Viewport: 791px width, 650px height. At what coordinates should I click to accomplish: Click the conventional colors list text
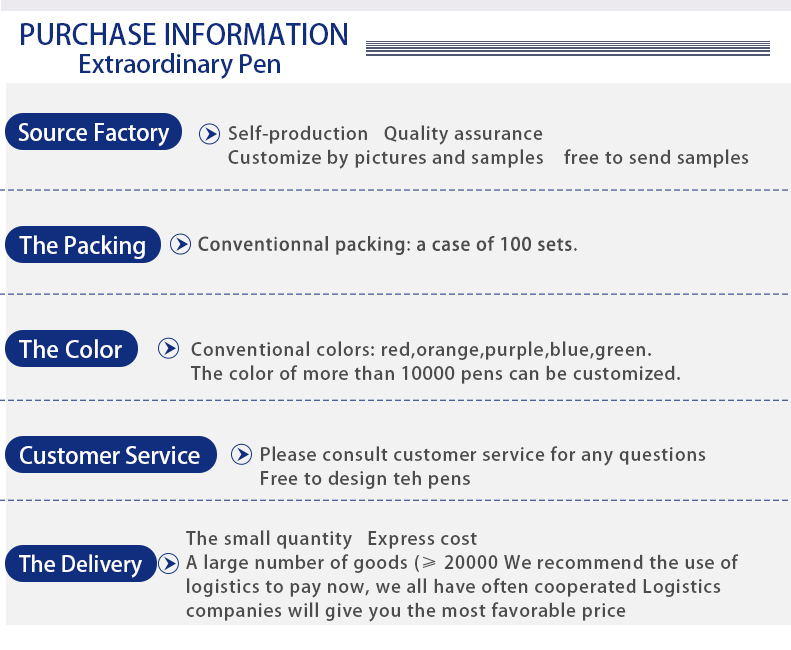tap(421, 350)
